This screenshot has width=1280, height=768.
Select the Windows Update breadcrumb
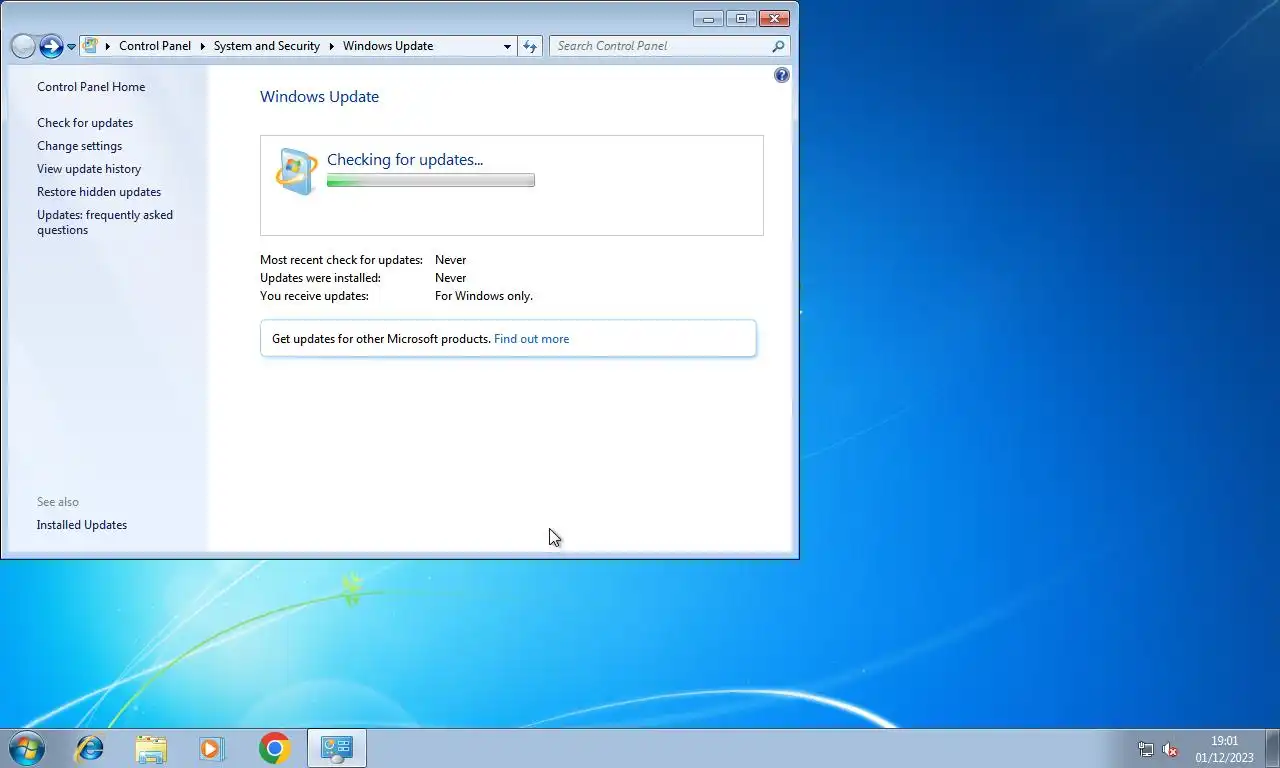(x=388, y=46)
